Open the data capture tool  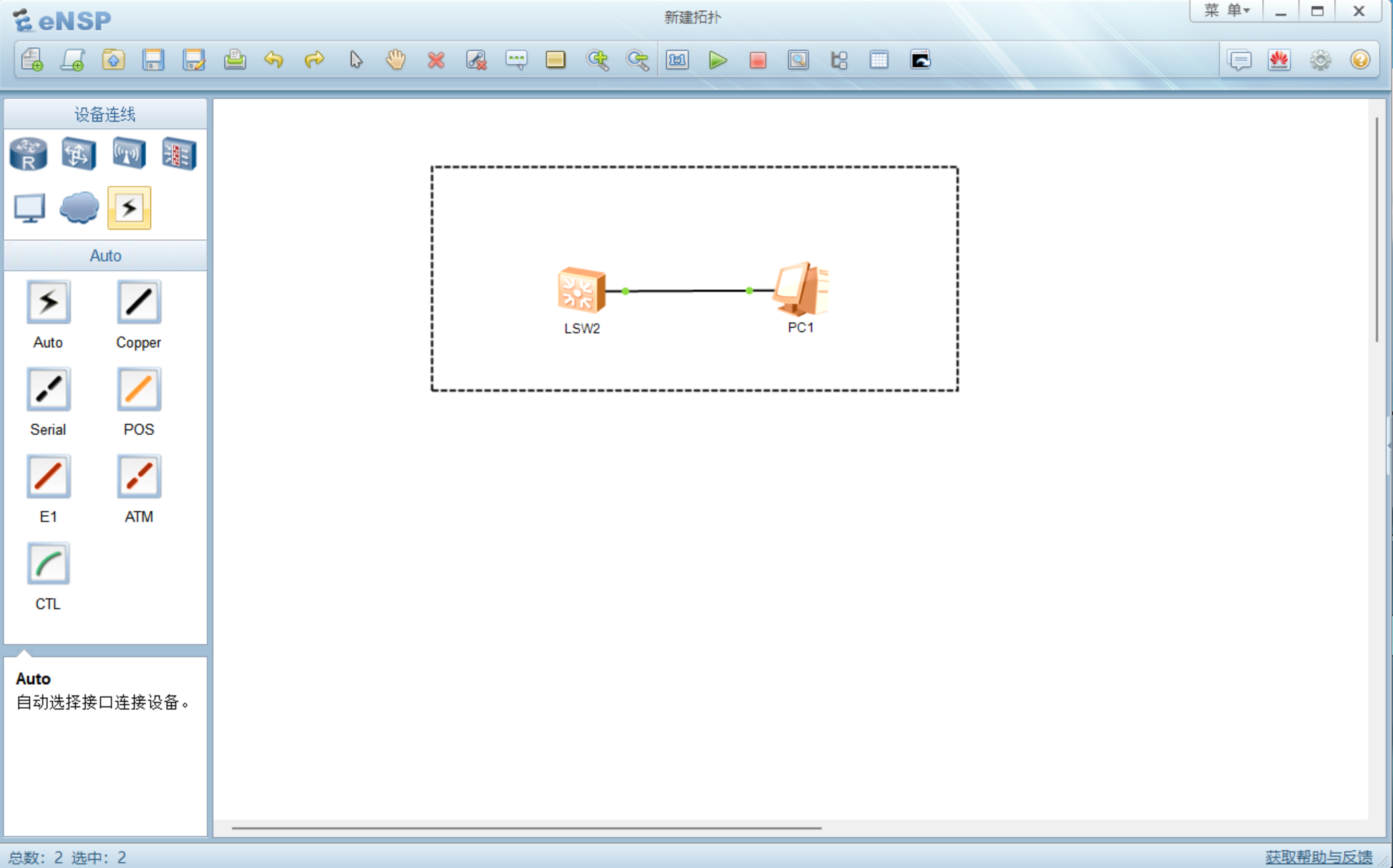click(798, 60)
